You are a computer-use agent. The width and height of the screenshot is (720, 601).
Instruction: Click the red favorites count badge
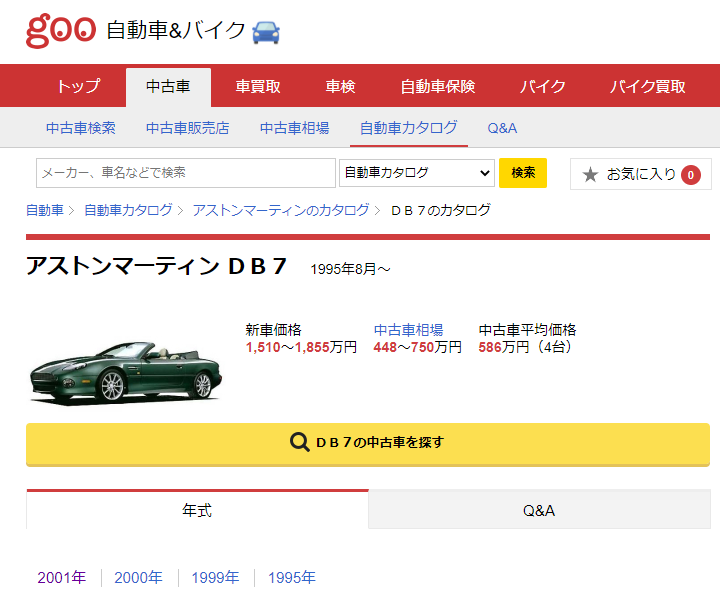[691, 175]
